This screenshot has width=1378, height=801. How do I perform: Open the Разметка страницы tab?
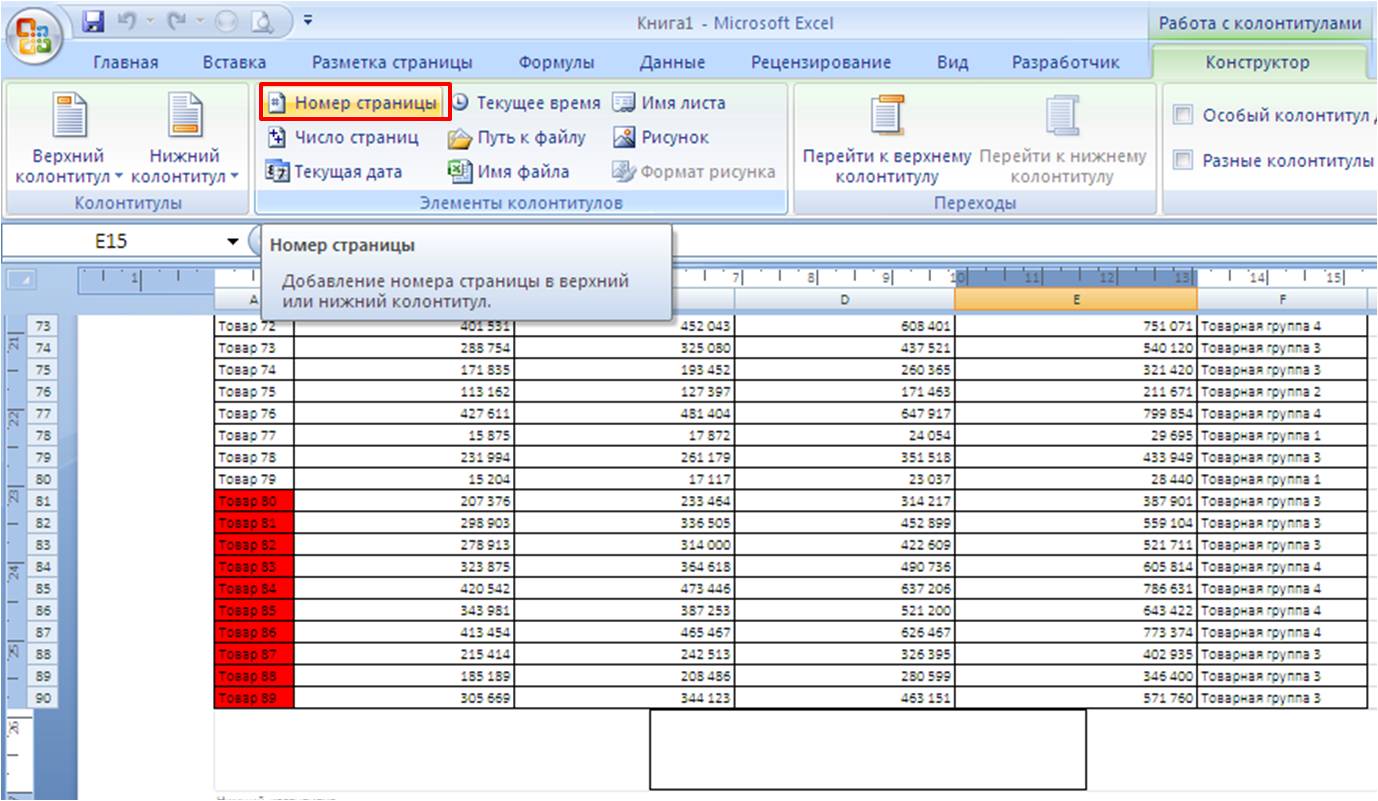392,62
